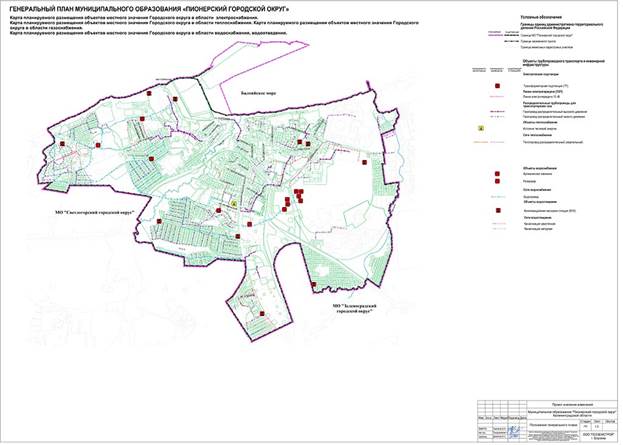Select the high-pressure gas pipeline line sample

click(x=497, y=112)
